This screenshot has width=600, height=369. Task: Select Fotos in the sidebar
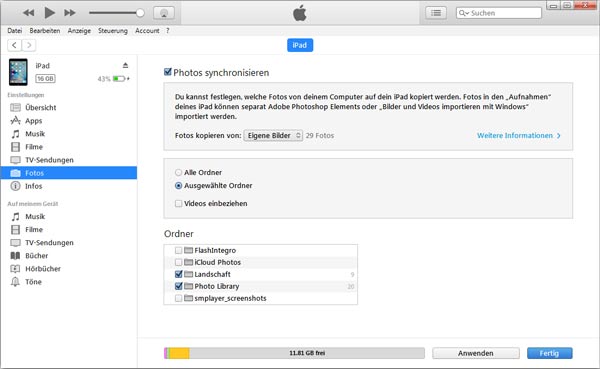[69, 173]
